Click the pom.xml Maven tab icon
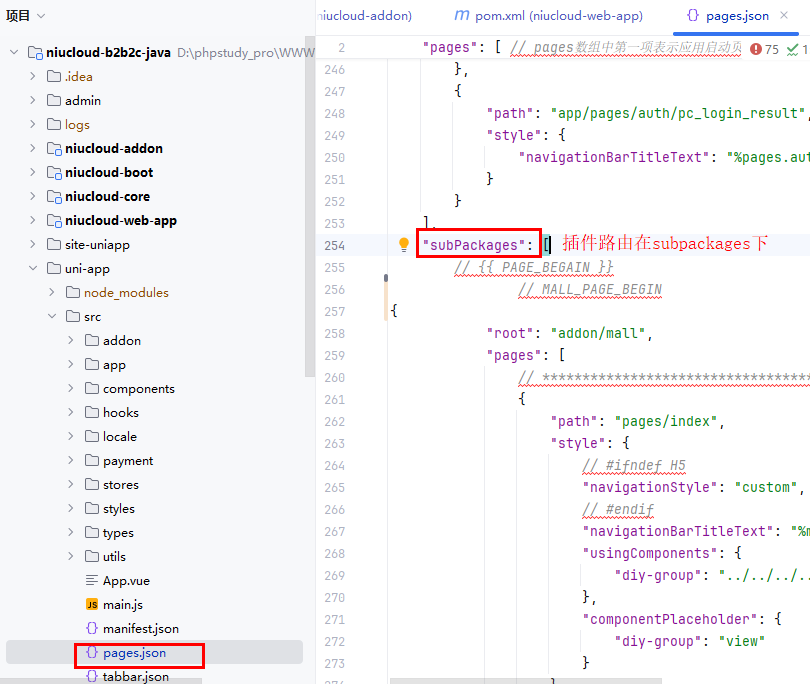The image size is (810, 684). tap(461, 16)
